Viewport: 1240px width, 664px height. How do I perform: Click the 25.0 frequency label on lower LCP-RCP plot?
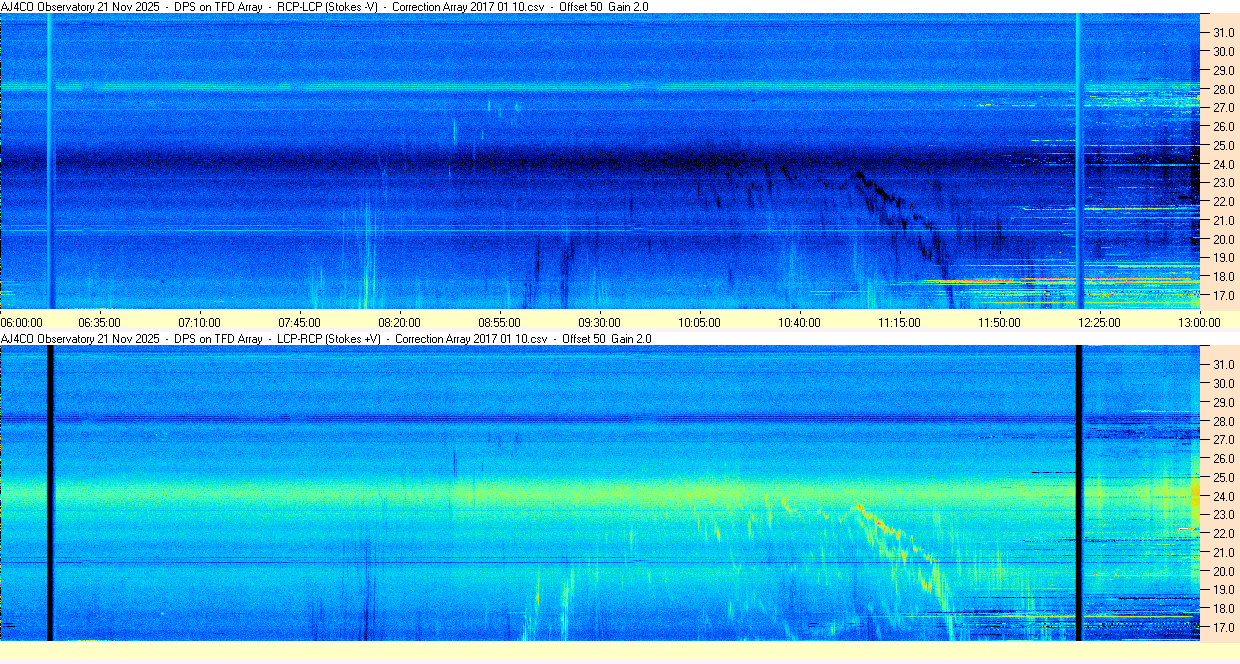pyautogui.click(x=1224, y=477)
